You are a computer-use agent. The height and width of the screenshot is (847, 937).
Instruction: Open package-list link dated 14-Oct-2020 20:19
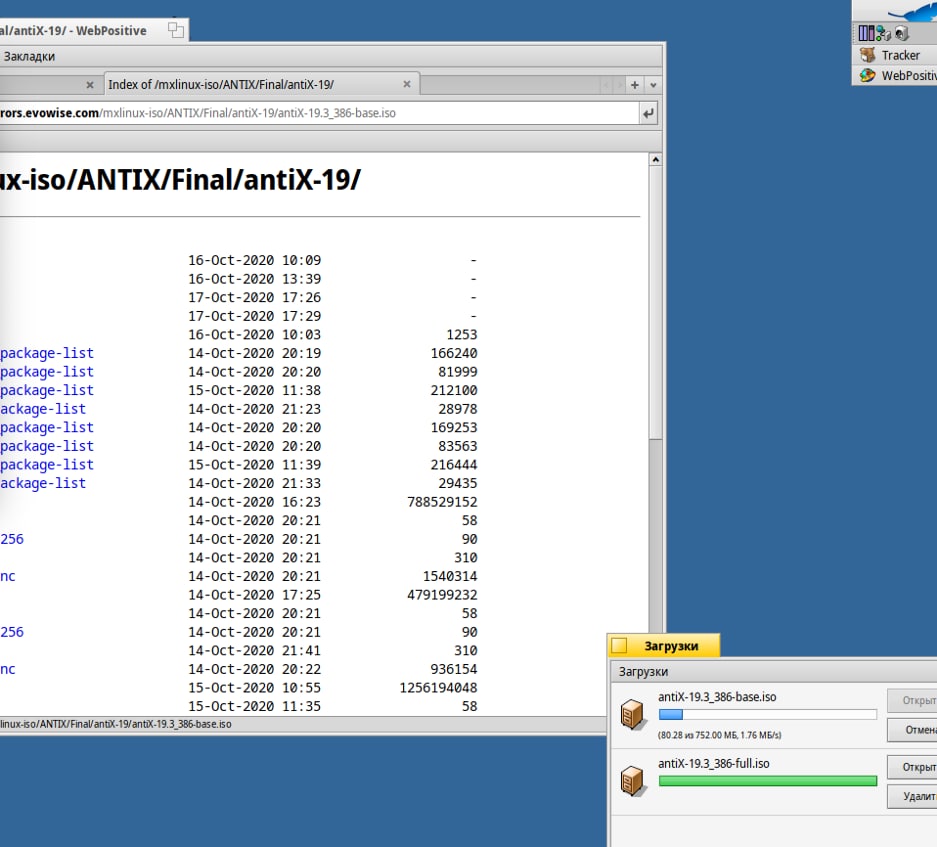pos(47,353)
